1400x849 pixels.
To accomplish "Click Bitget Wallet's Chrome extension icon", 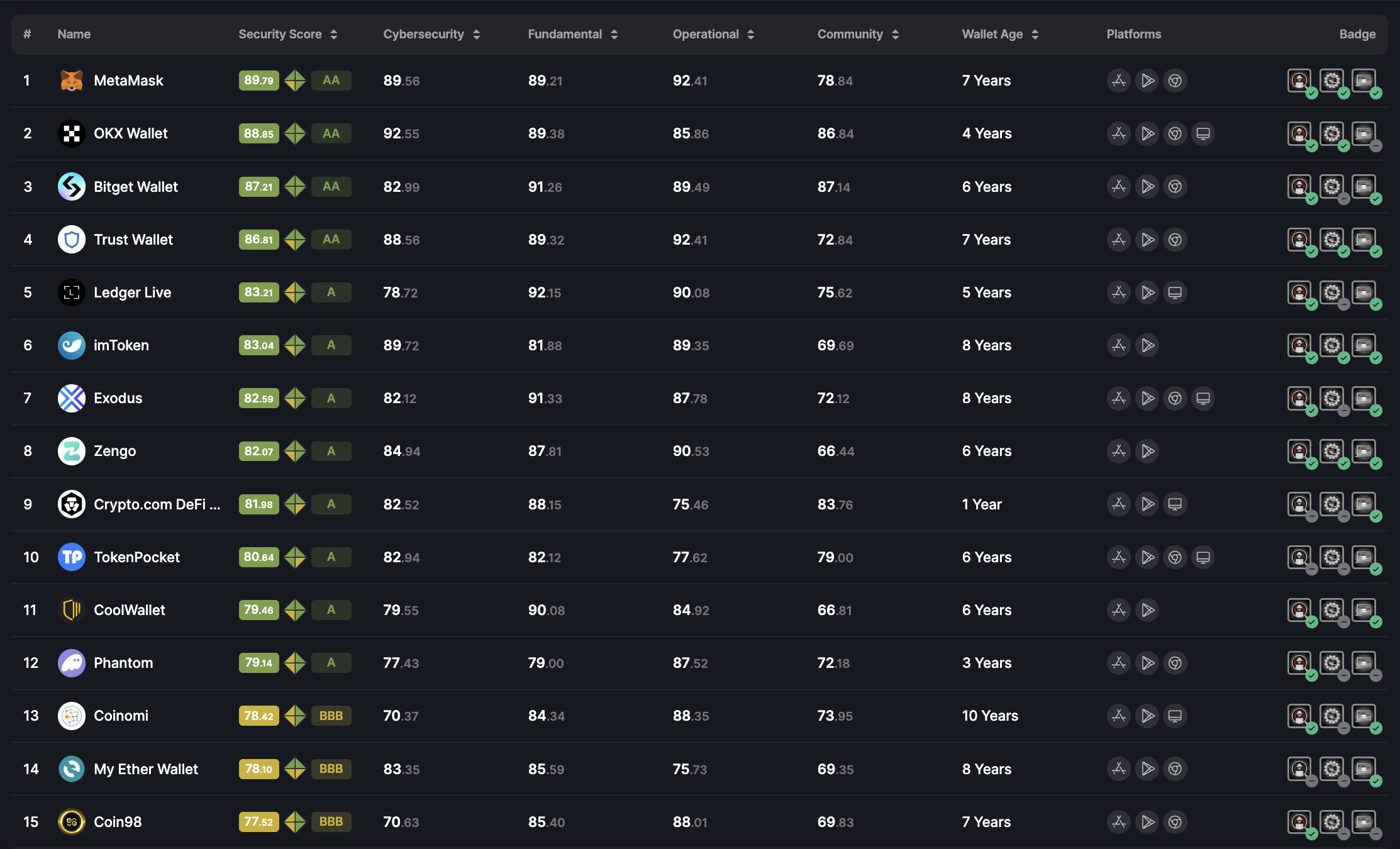I will tap(1174, 187).
